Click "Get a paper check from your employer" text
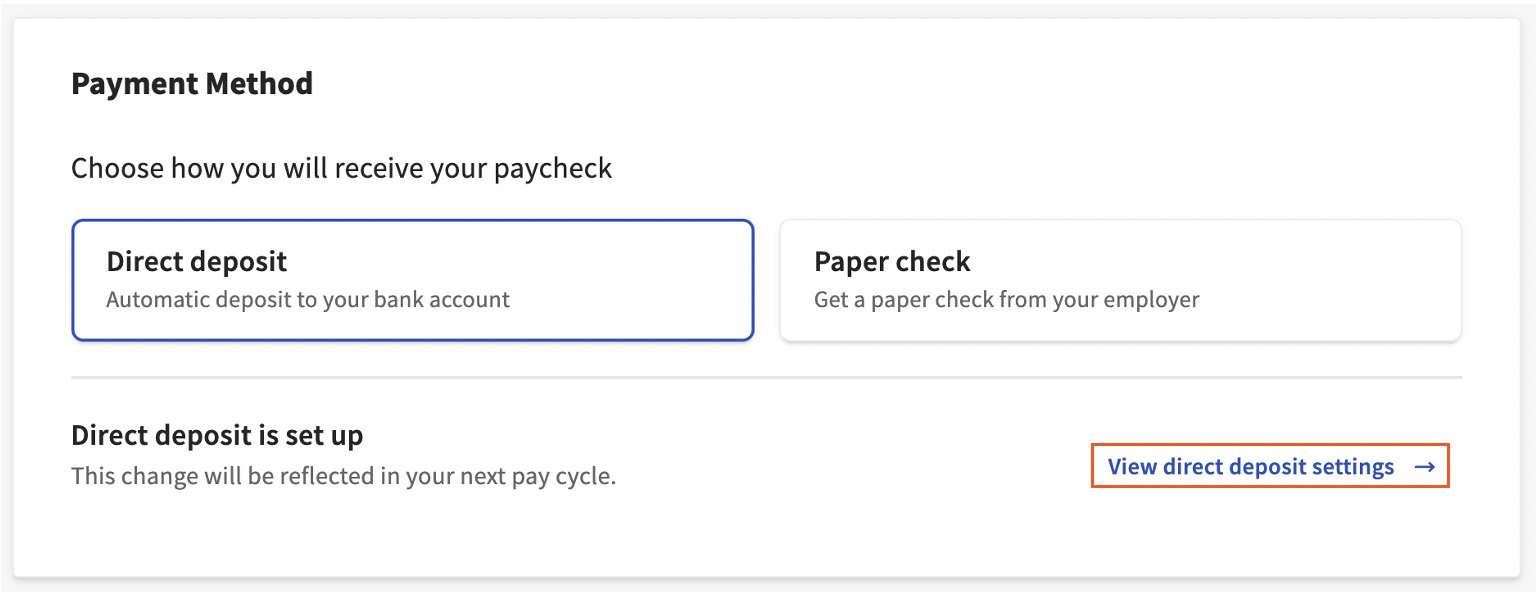Viewport: 1536px width, 592px height. pos(1006,299)
